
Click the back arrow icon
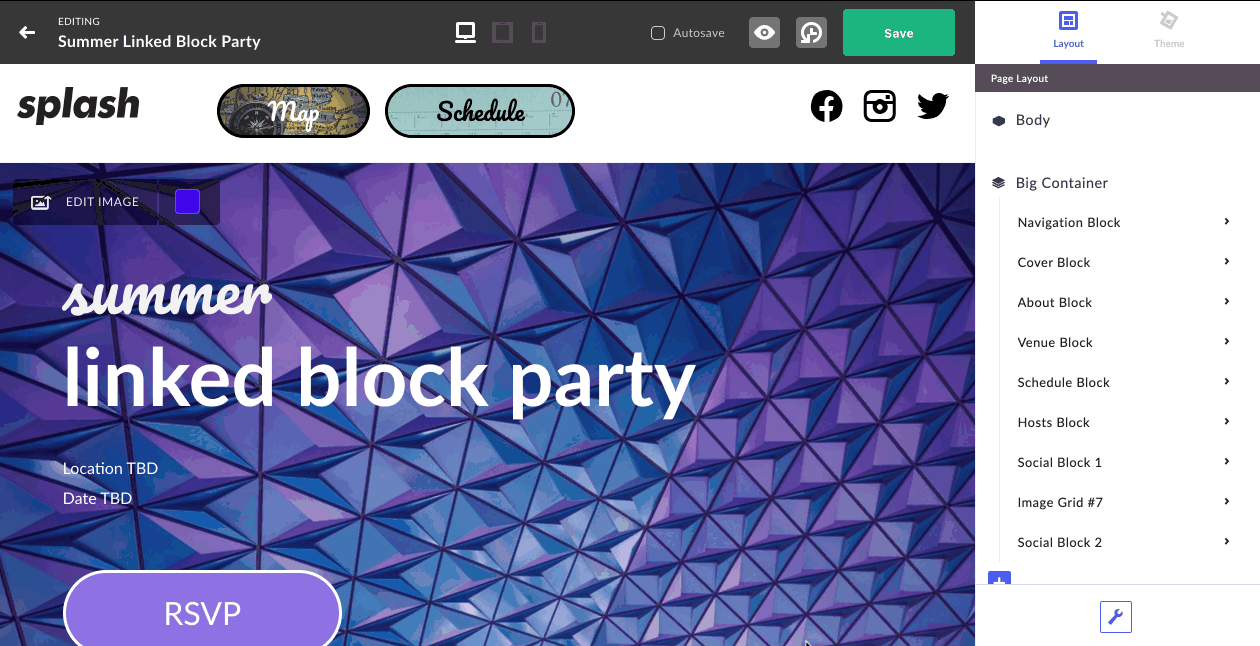27,32
